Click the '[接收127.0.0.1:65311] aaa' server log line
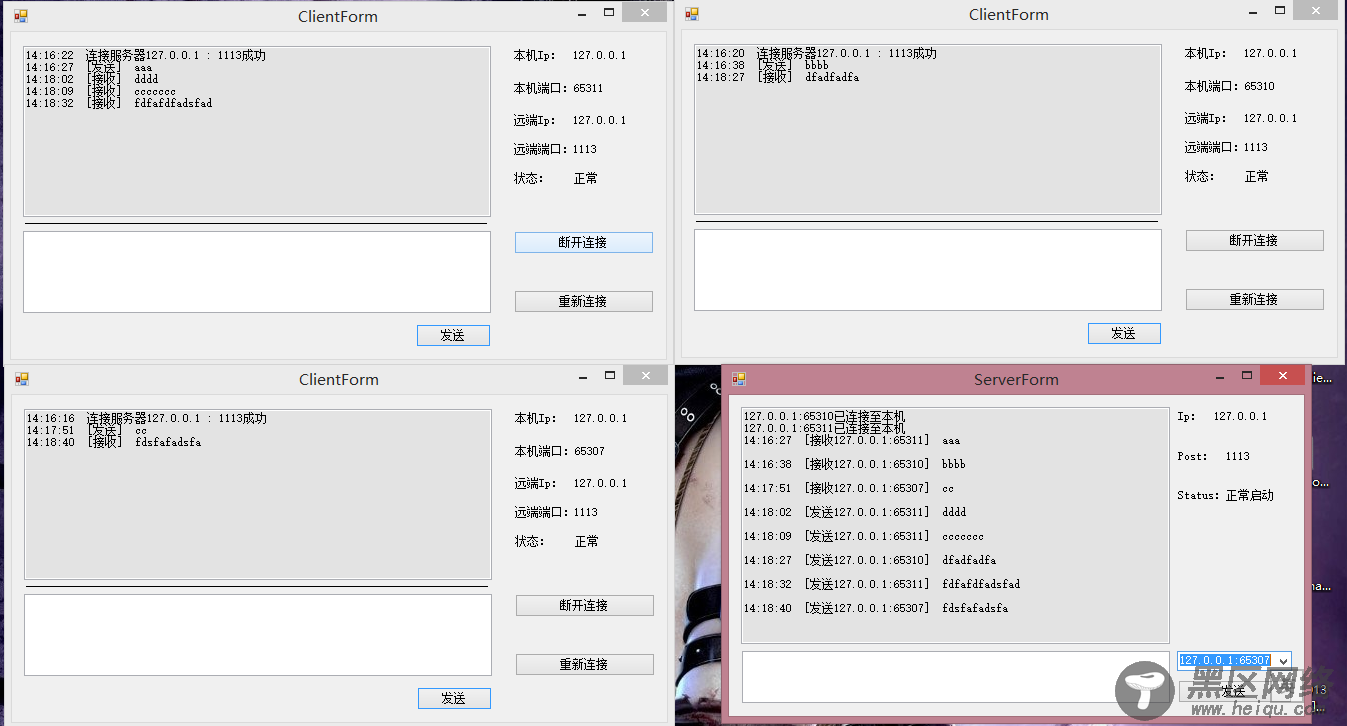Screen dimensions: 1347x726 click(851, 440)
